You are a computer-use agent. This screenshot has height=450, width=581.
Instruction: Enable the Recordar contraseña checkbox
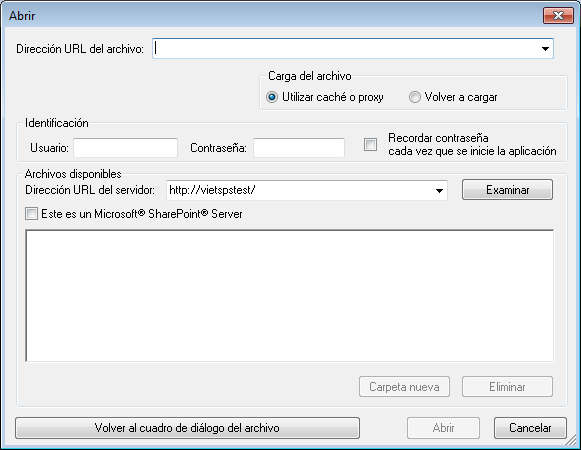(371, 145)
